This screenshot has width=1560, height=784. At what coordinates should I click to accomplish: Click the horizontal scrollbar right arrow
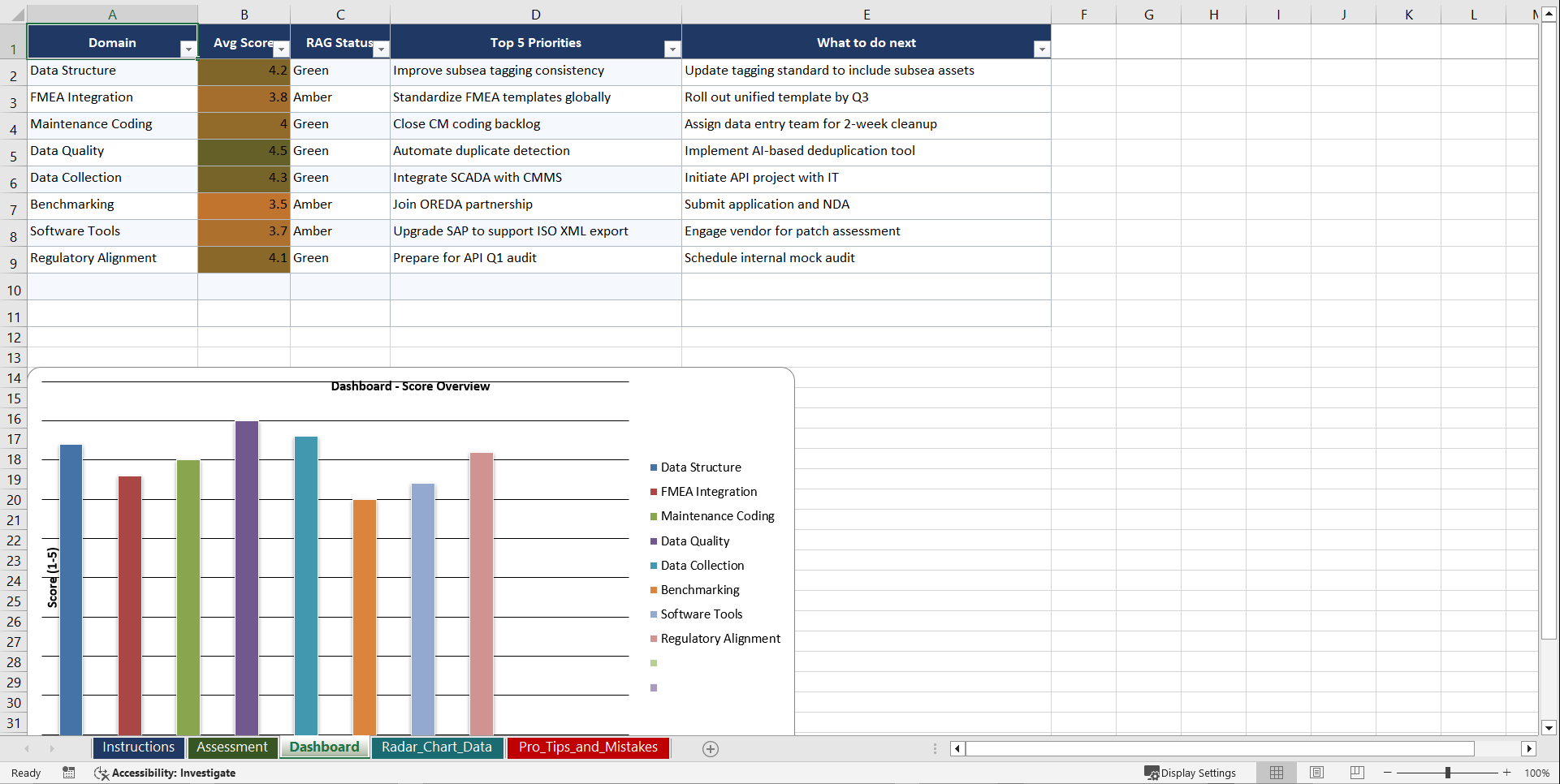[x=1530, y=748]
